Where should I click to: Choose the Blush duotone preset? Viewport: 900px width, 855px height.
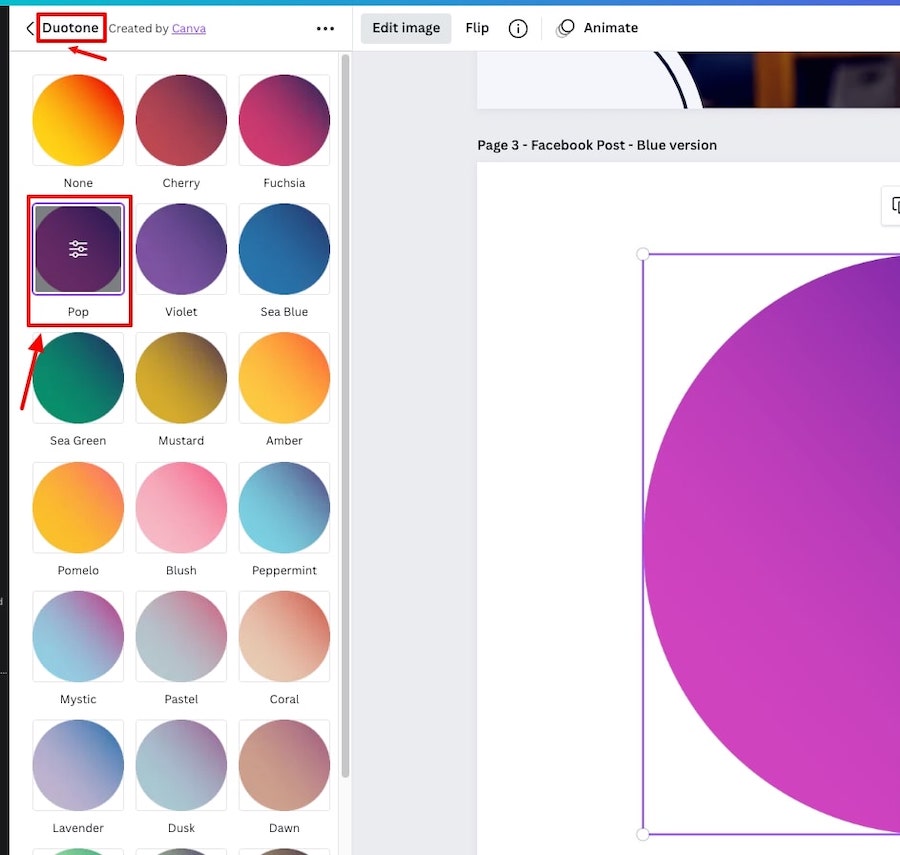181,508
